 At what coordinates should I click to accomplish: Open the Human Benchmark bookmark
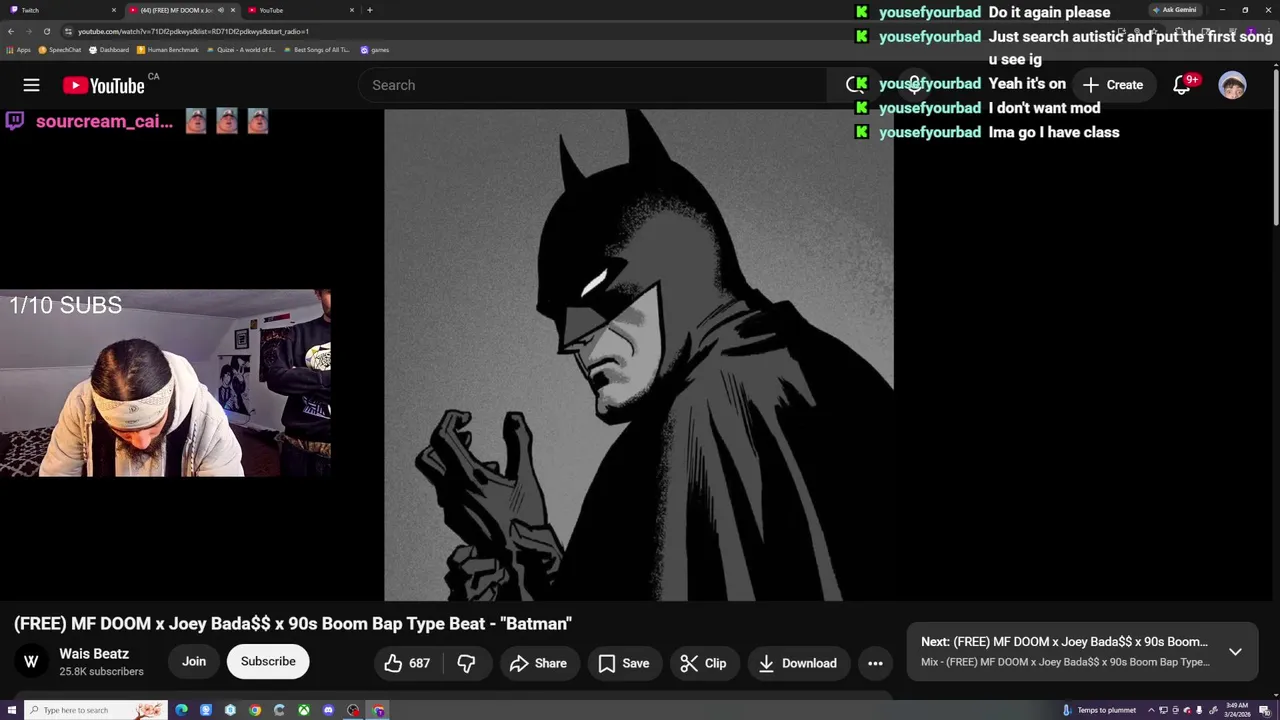(x=168, y=50)
